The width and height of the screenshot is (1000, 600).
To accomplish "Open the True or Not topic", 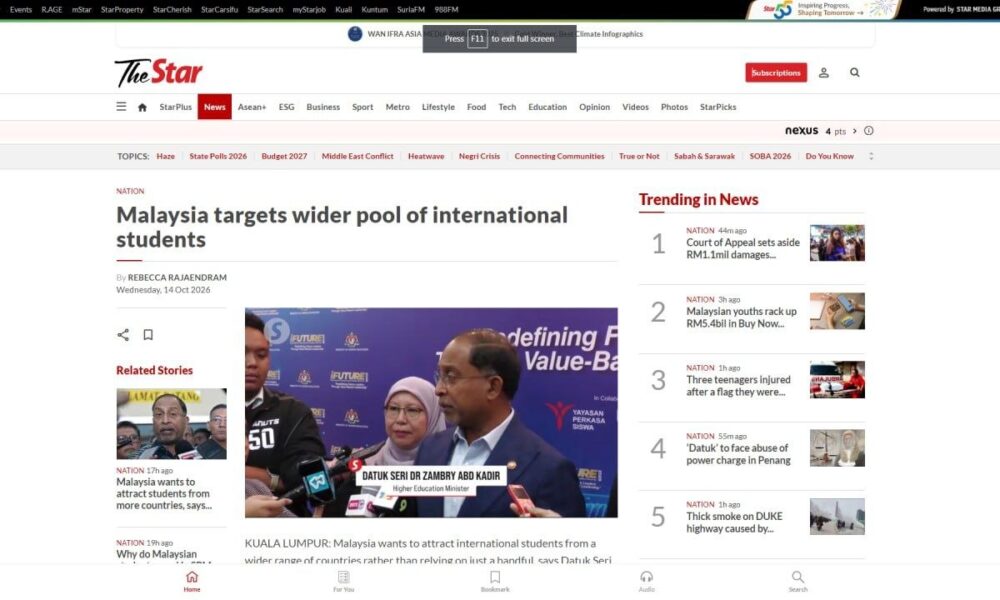I will pyautogui.click(x=639, y=156).
